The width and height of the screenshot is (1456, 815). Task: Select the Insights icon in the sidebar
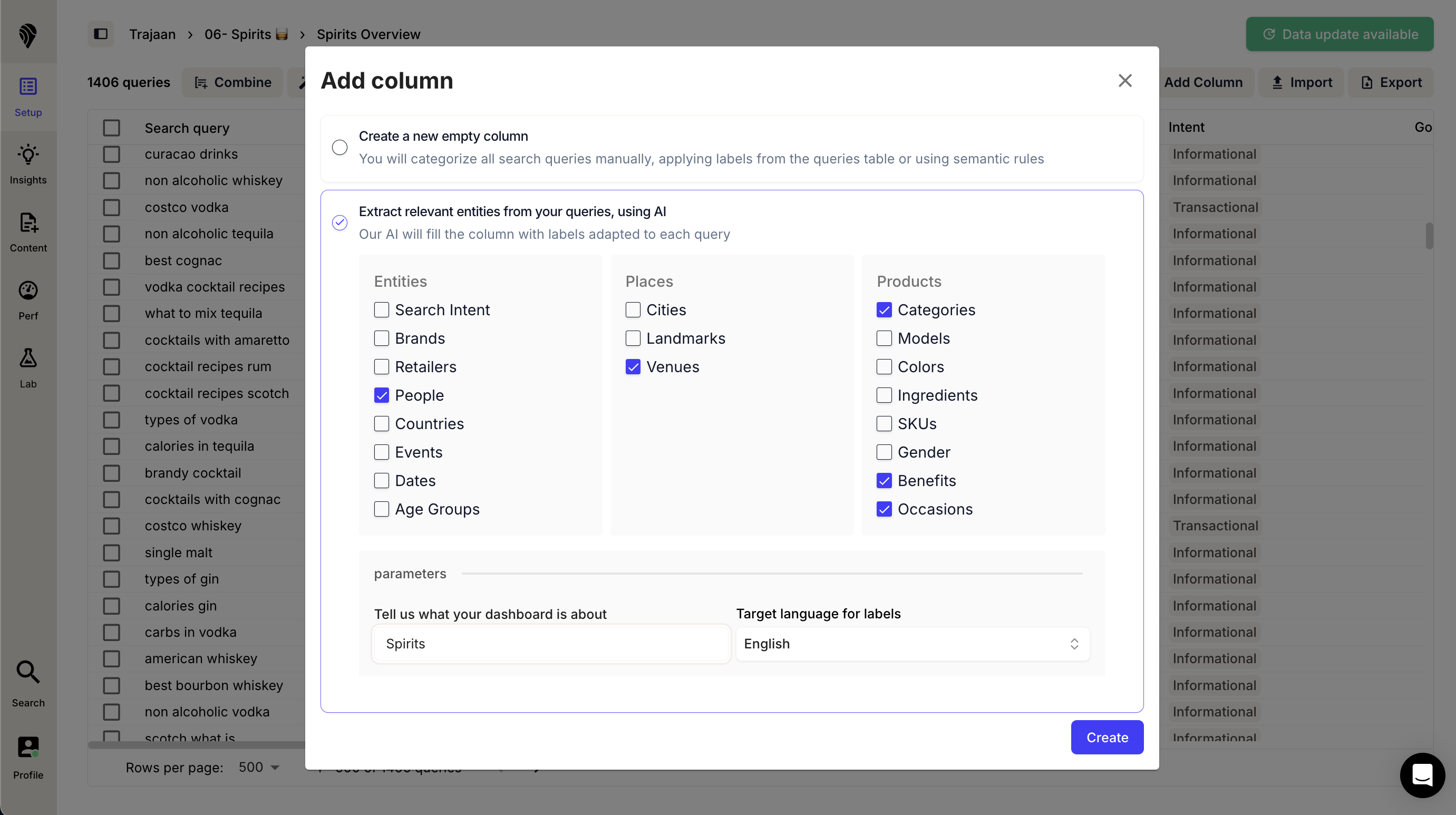[x=28, y=164]
